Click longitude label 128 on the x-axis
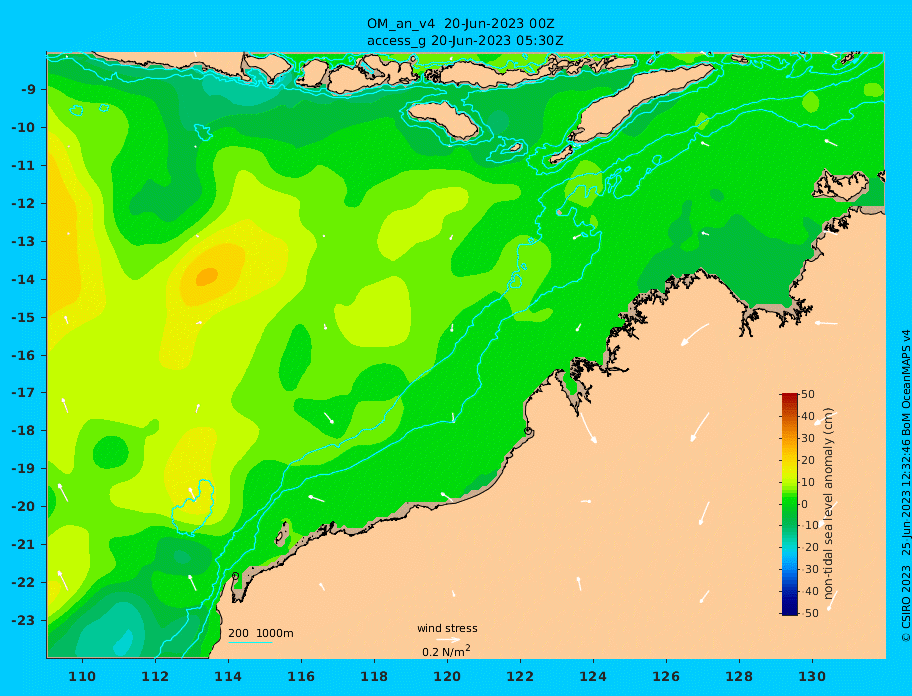Image resolution: width=912 pixels, height=696 pixels. click(x=739, y=676)
